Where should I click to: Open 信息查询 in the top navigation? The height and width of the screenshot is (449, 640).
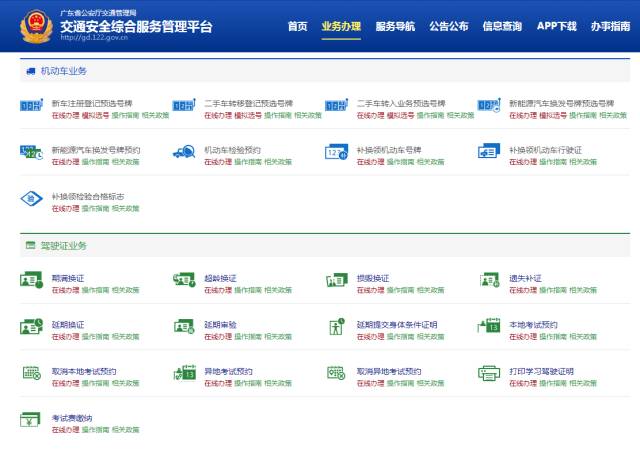pyautogui.click(x=502, y=26)
